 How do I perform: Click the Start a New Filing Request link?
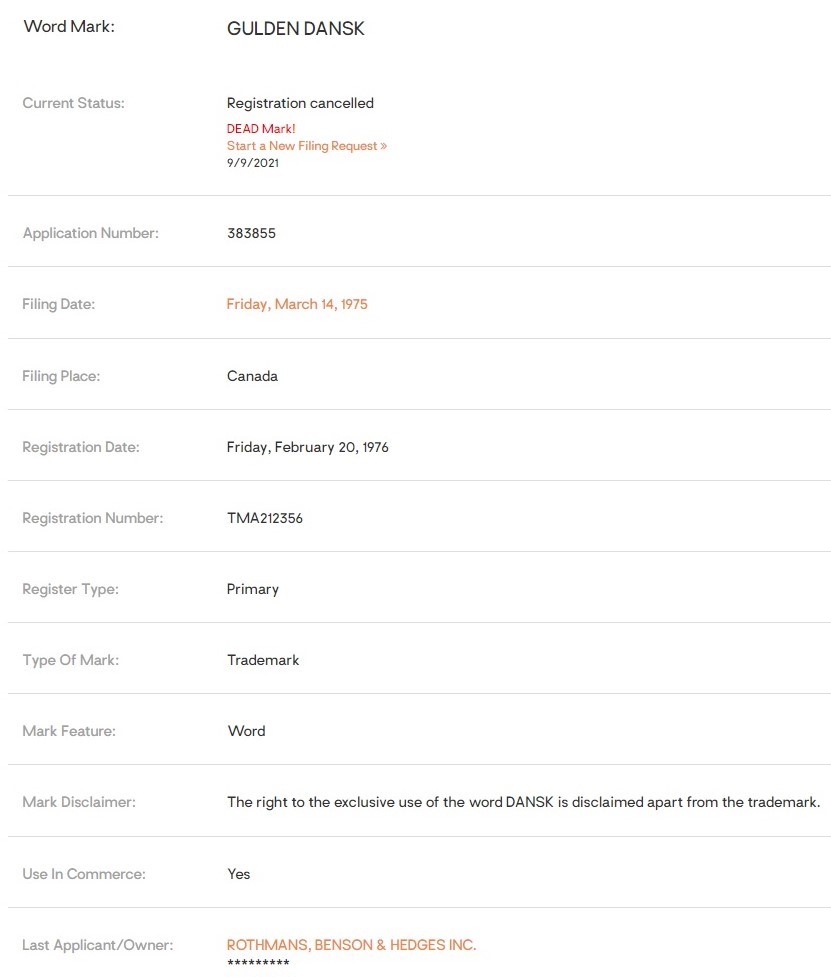click(x=306, y=146)
